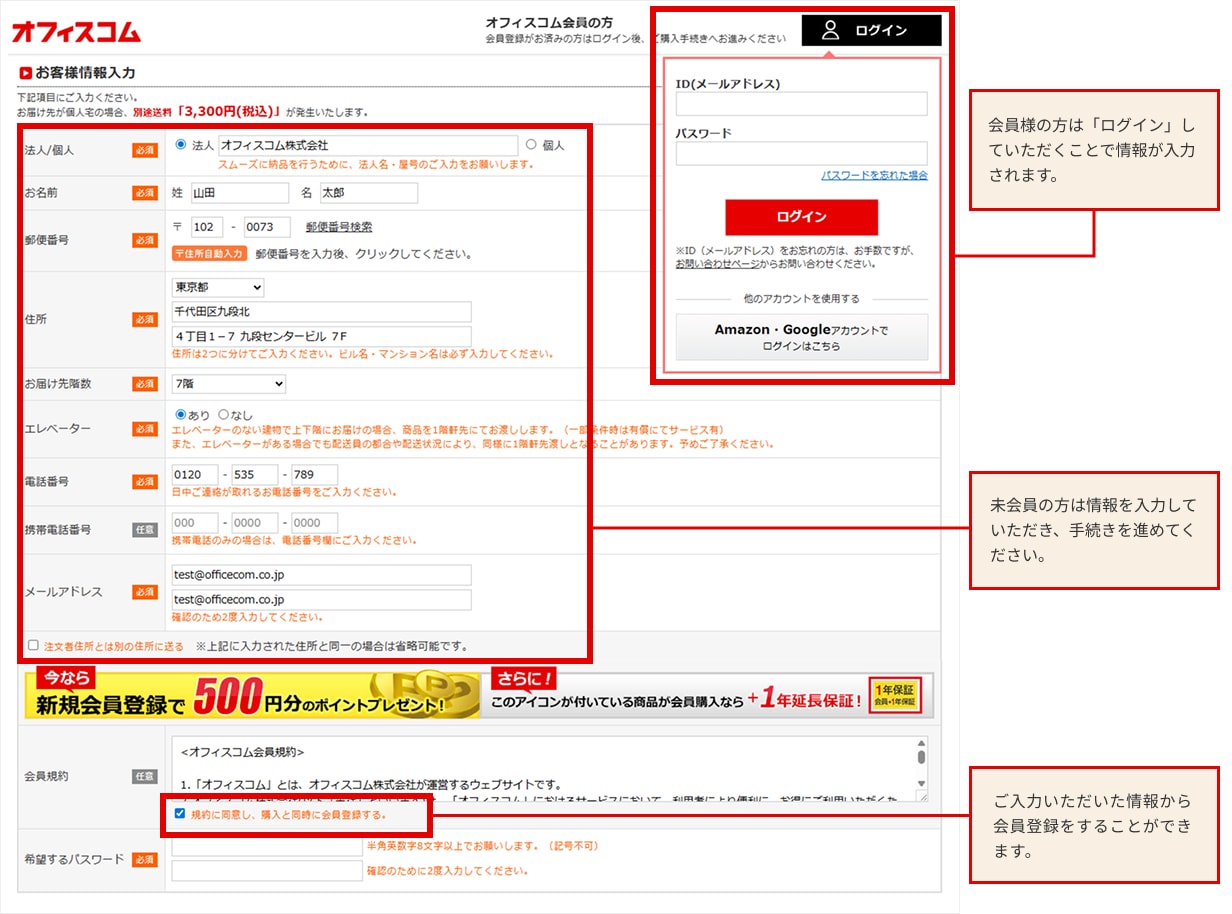Uncheck 規約に同意し、購入と同時に会員登録する
This screenshot has width=1232, height=914.
tap(180, 816)
